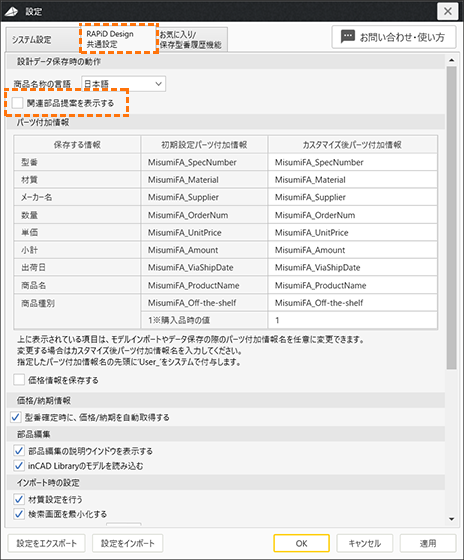This screenshot has width=464, height=560.
Task: Click the 適用 button
Action: tap(428, 543)
